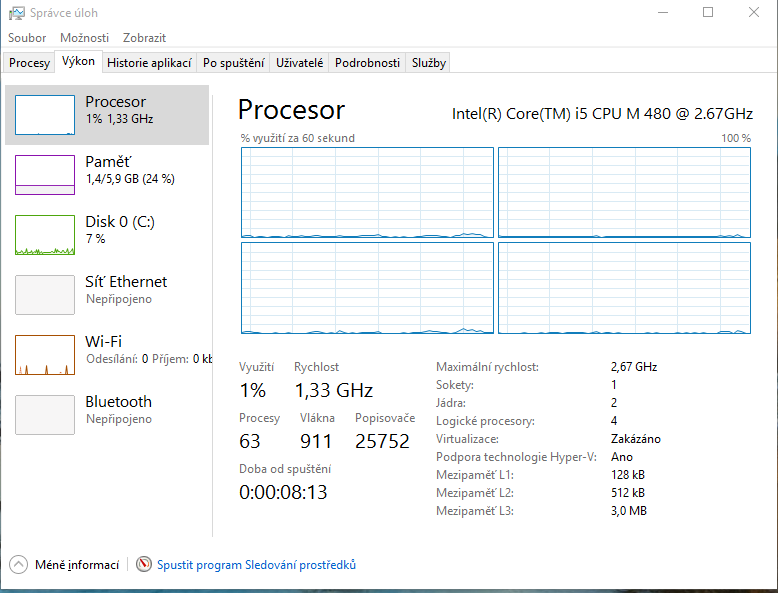The height and width of the screenshot is (593, 778).
Task: Open the Wi-Fi activity graph icon
Action: [x=44, y=355]
